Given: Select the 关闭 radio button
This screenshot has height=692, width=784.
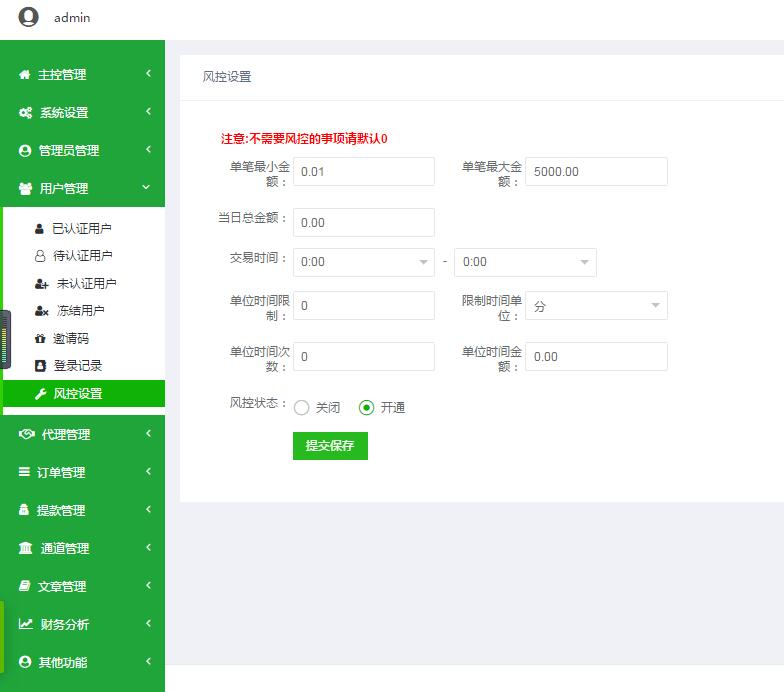Looking at the screenshot, I should click(302, 408).
